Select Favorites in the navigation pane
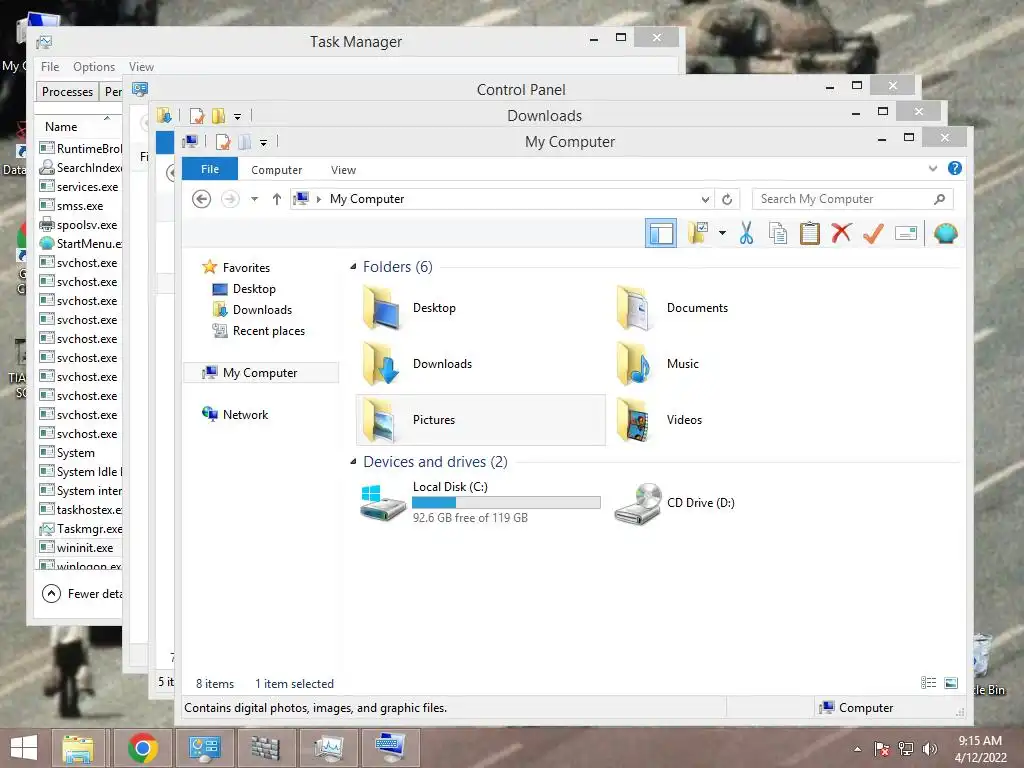 tap(246, 268)
